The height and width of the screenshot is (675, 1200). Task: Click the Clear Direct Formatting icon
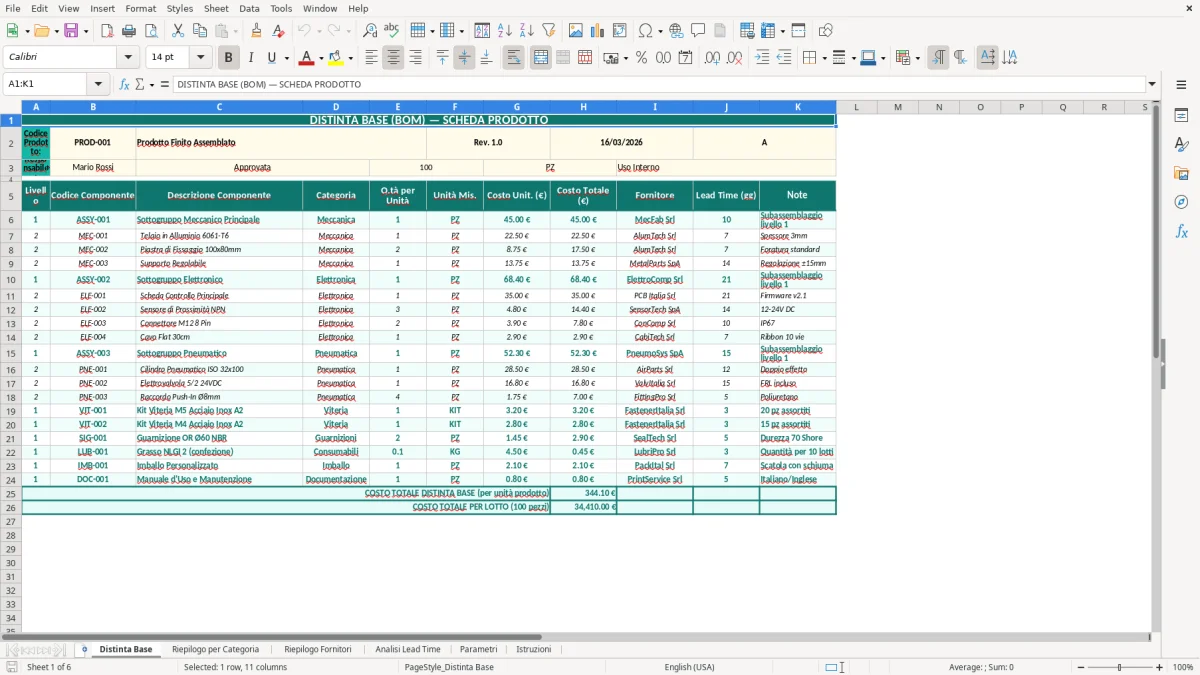pos(278,31)
